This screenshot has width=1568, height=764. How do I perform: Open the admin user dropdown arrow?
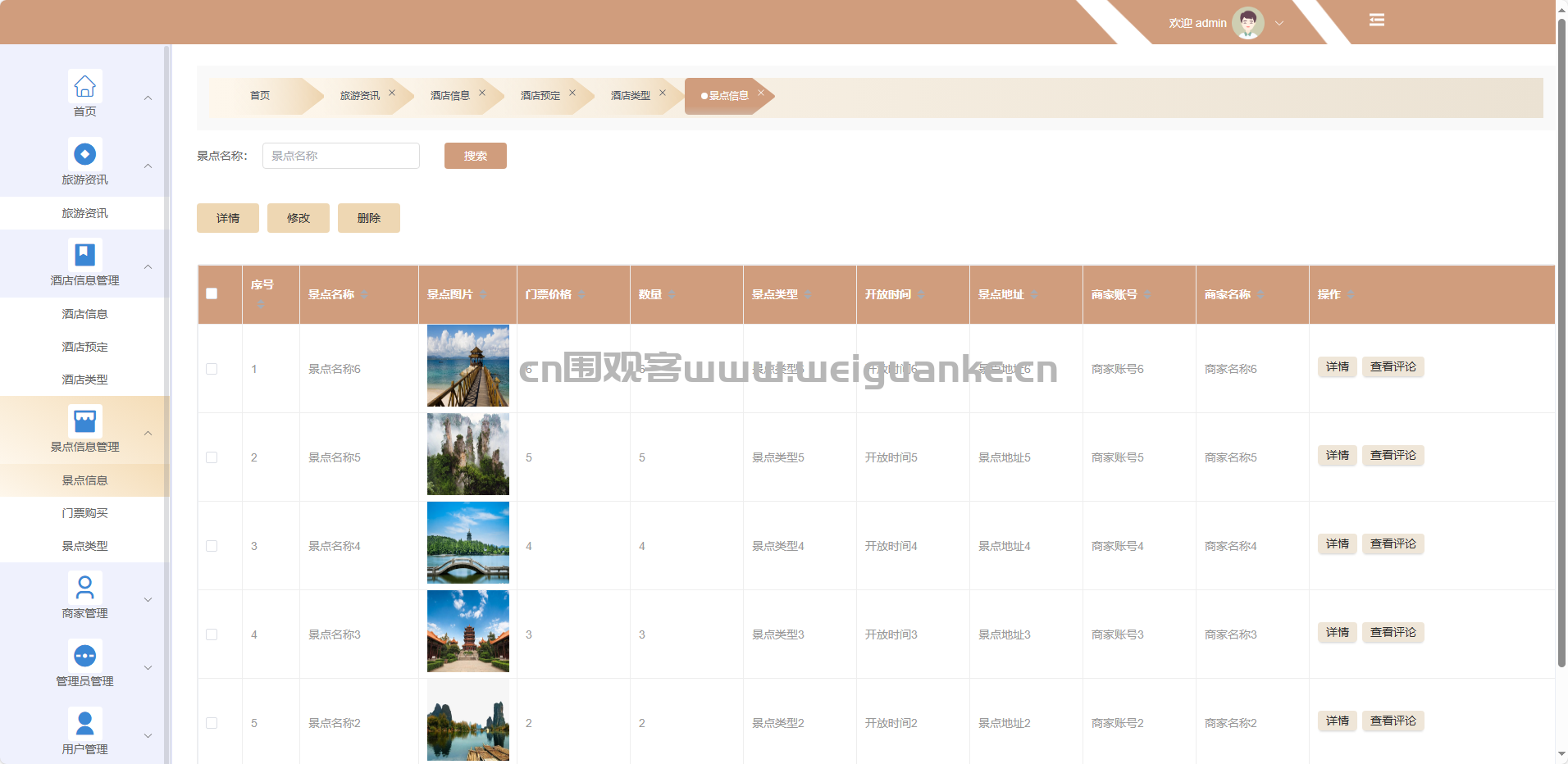(1279, 24)
